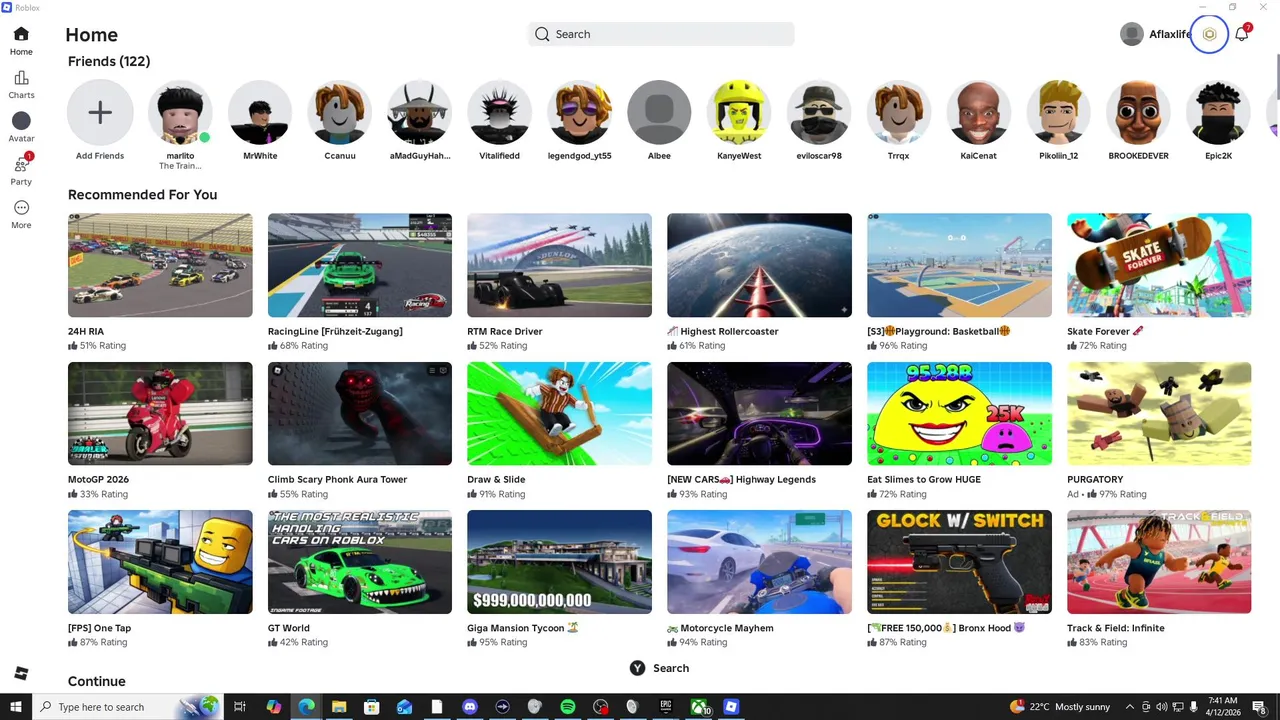The image size is (1280, 720).
Task: Open friend Vitalifiedd's avatar
Action: [x=499, y=112]
